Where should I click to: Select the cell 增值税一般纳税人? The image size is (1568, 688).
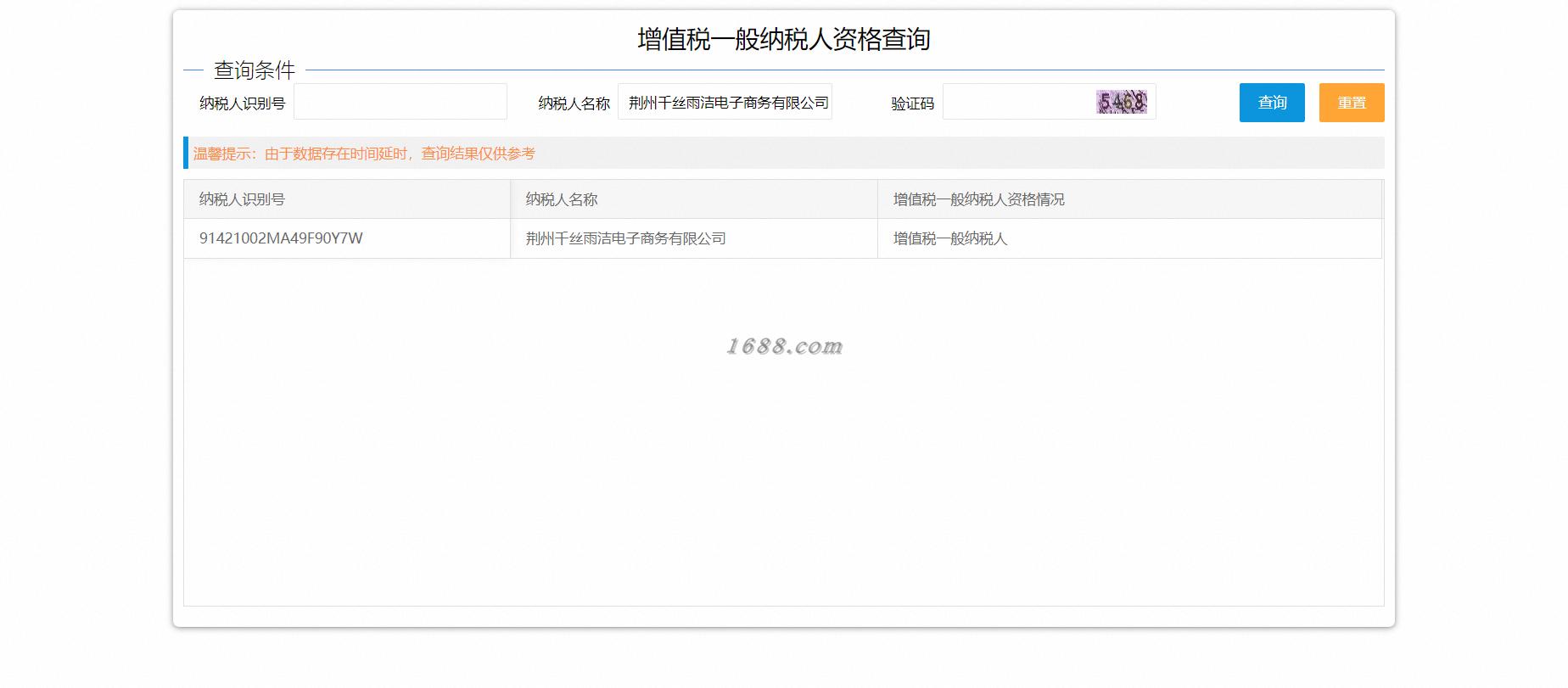(x=1130, y=238)
